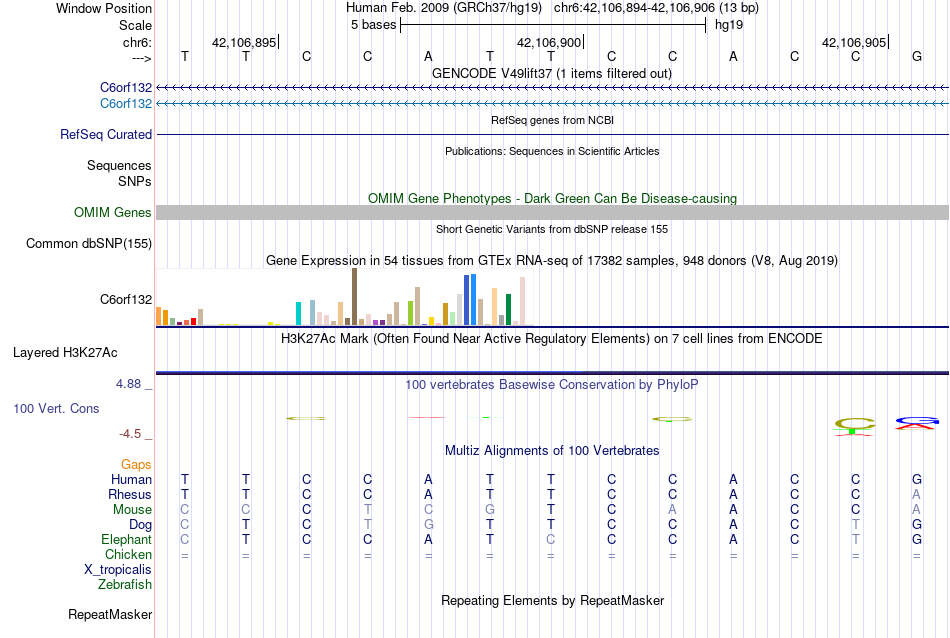Select the Elephant species row label
Screen dimensions: 950x638
127,539
